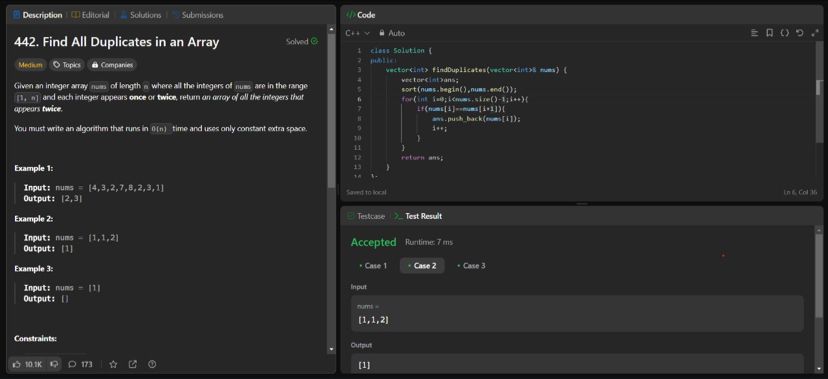
Task: Click the Saved to local status
Action: (366, 192)
